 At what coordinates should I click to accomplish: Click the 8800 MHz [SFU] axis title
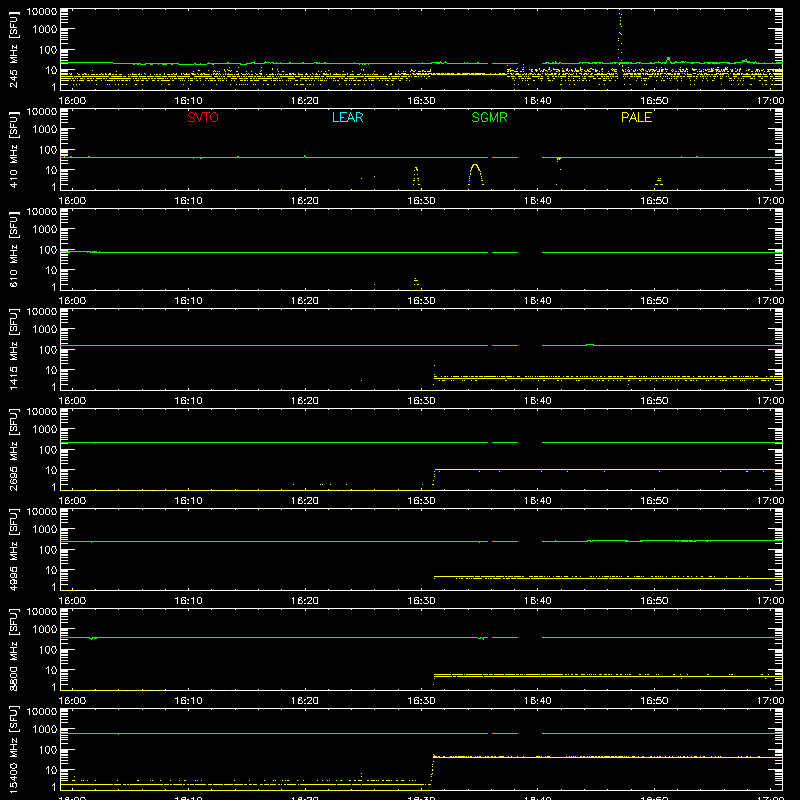[x=14, y=649]
